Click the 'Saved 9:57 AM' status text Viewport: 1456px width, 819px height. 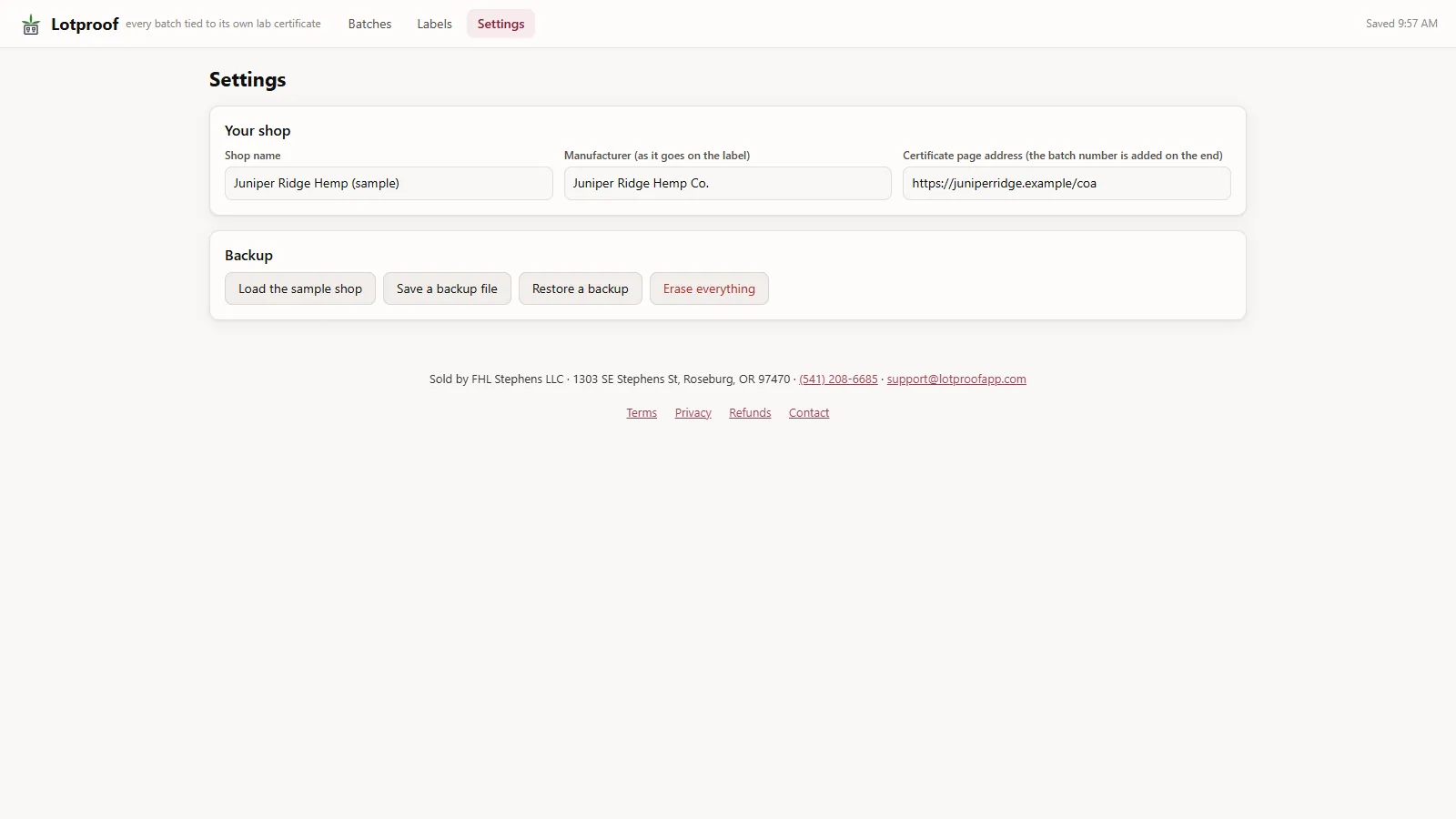(1401, 24)
